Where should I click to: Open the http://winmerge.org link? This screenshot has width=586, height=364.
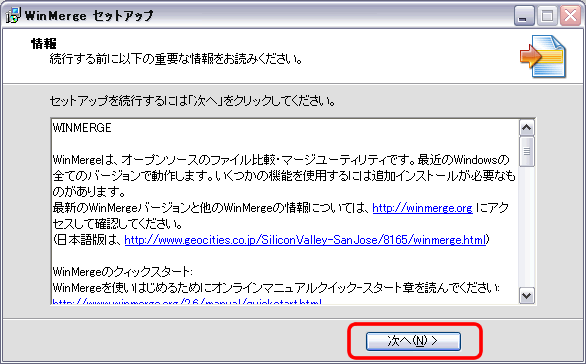pos(422,208)
